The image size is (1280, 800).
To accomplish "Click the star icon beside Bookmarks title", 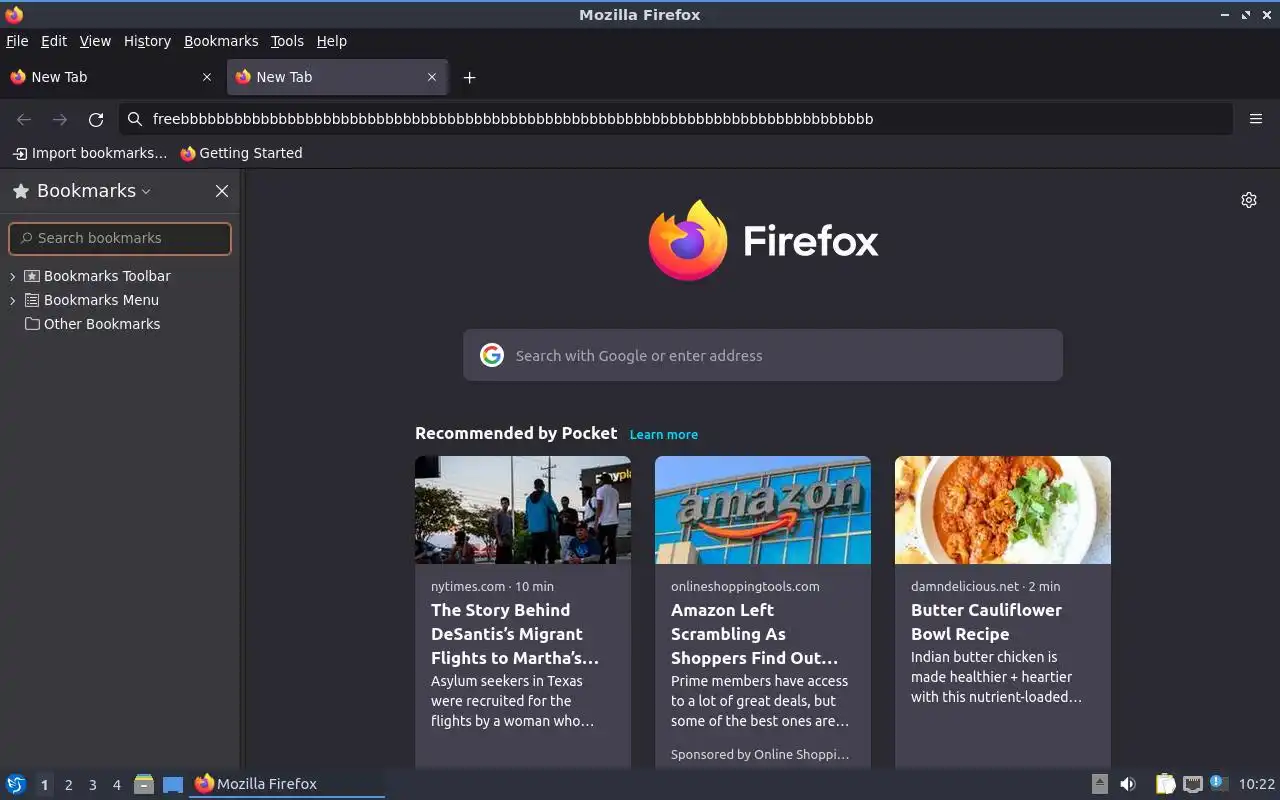I will coord(21,191).
